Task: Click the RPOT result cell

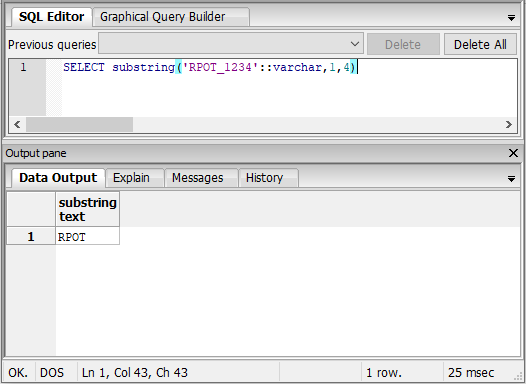Action: pos(87,237)
